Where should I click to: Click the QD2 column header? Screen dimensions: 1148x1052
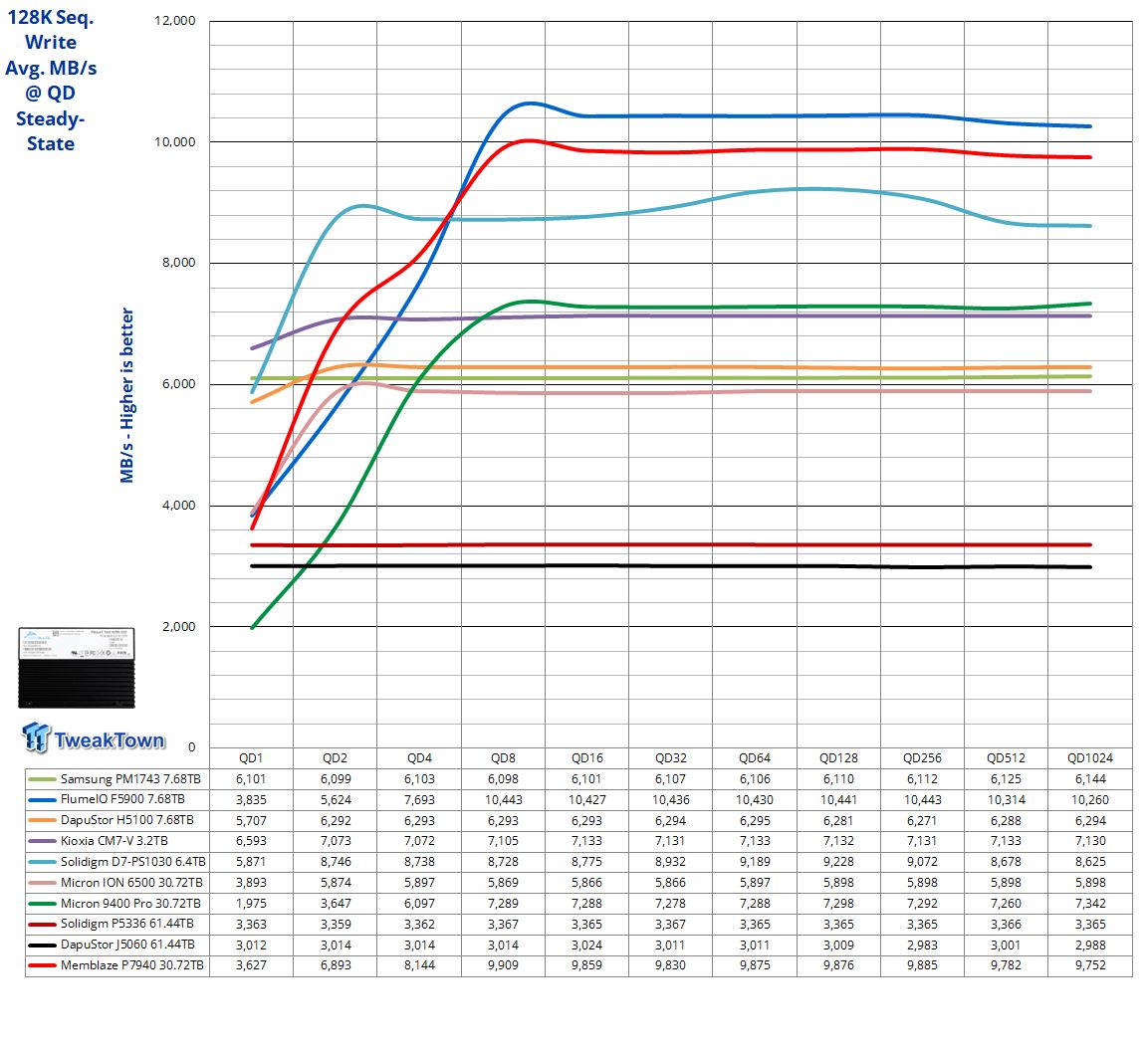[x=336, y=758]
